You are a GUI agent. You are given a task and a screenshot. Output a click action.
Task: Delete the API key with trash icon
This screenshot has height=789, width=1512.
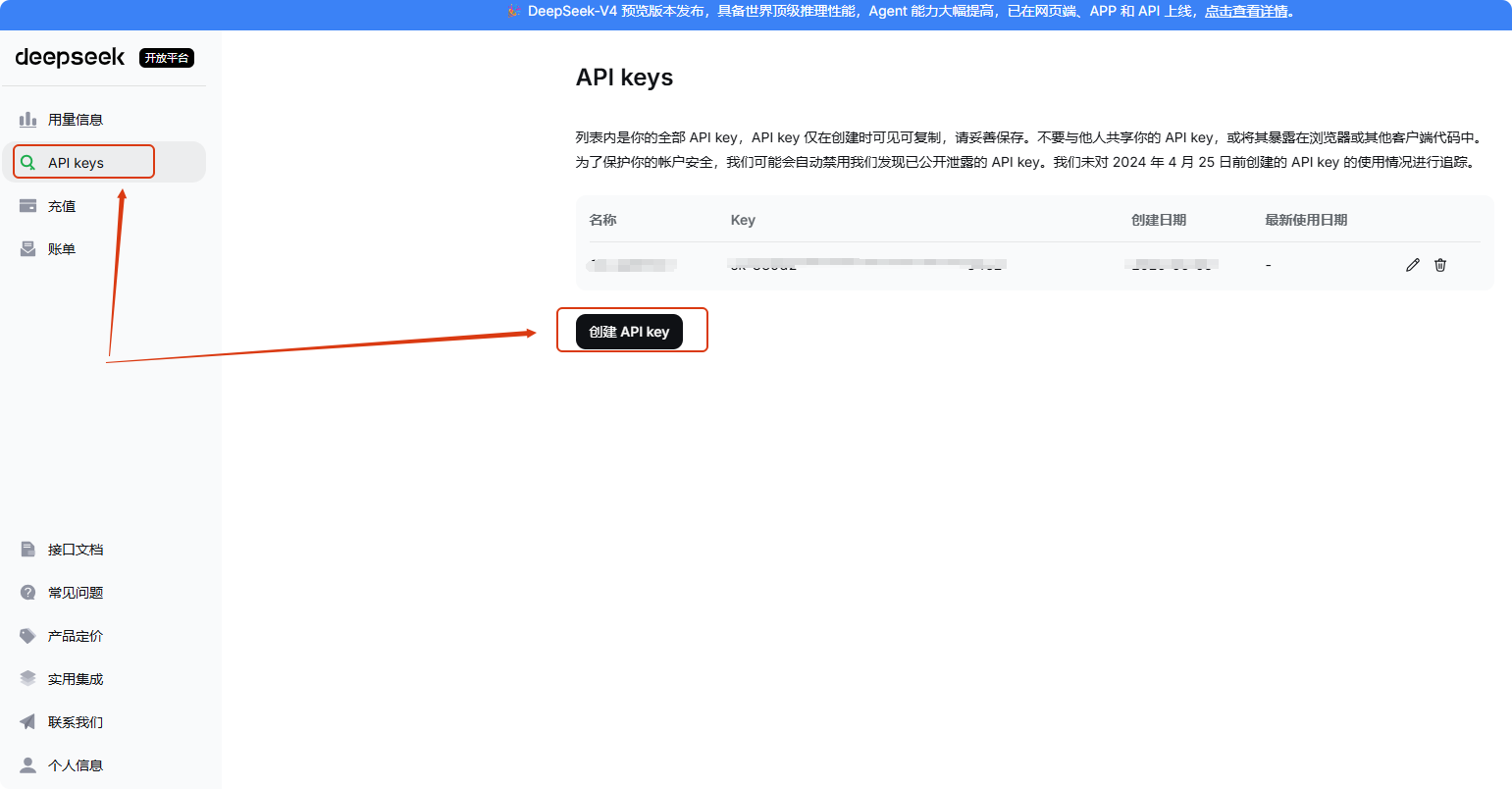[1440, 265]
